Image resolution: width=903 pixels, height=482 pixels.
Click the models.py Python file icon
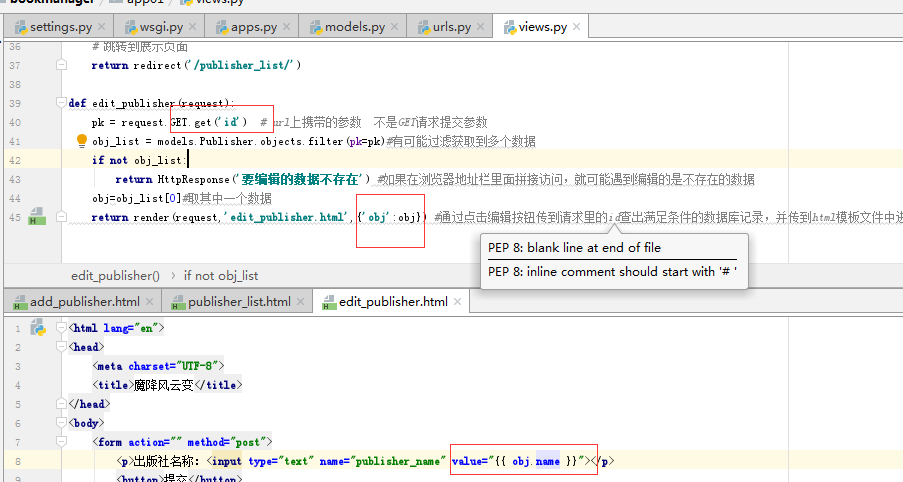click(x=316, y=27)
